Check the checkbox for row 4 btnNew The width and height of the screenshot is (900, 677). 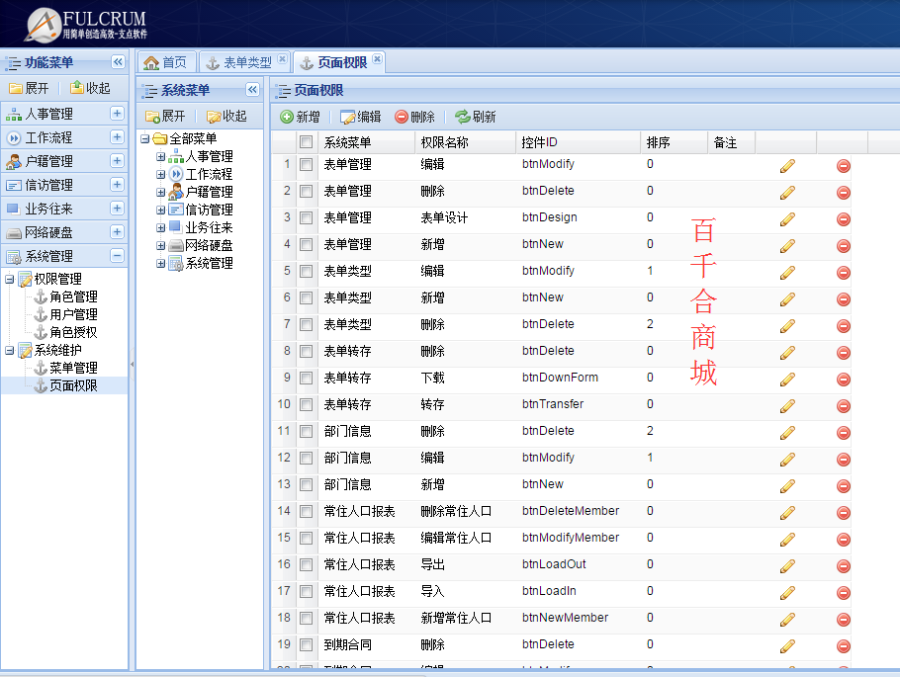point(306,245)
